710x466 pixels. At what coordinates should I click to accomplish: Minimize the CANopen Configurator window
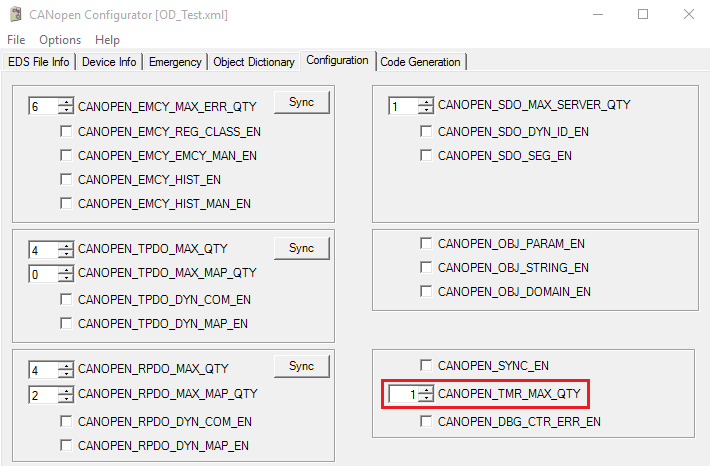598,14
